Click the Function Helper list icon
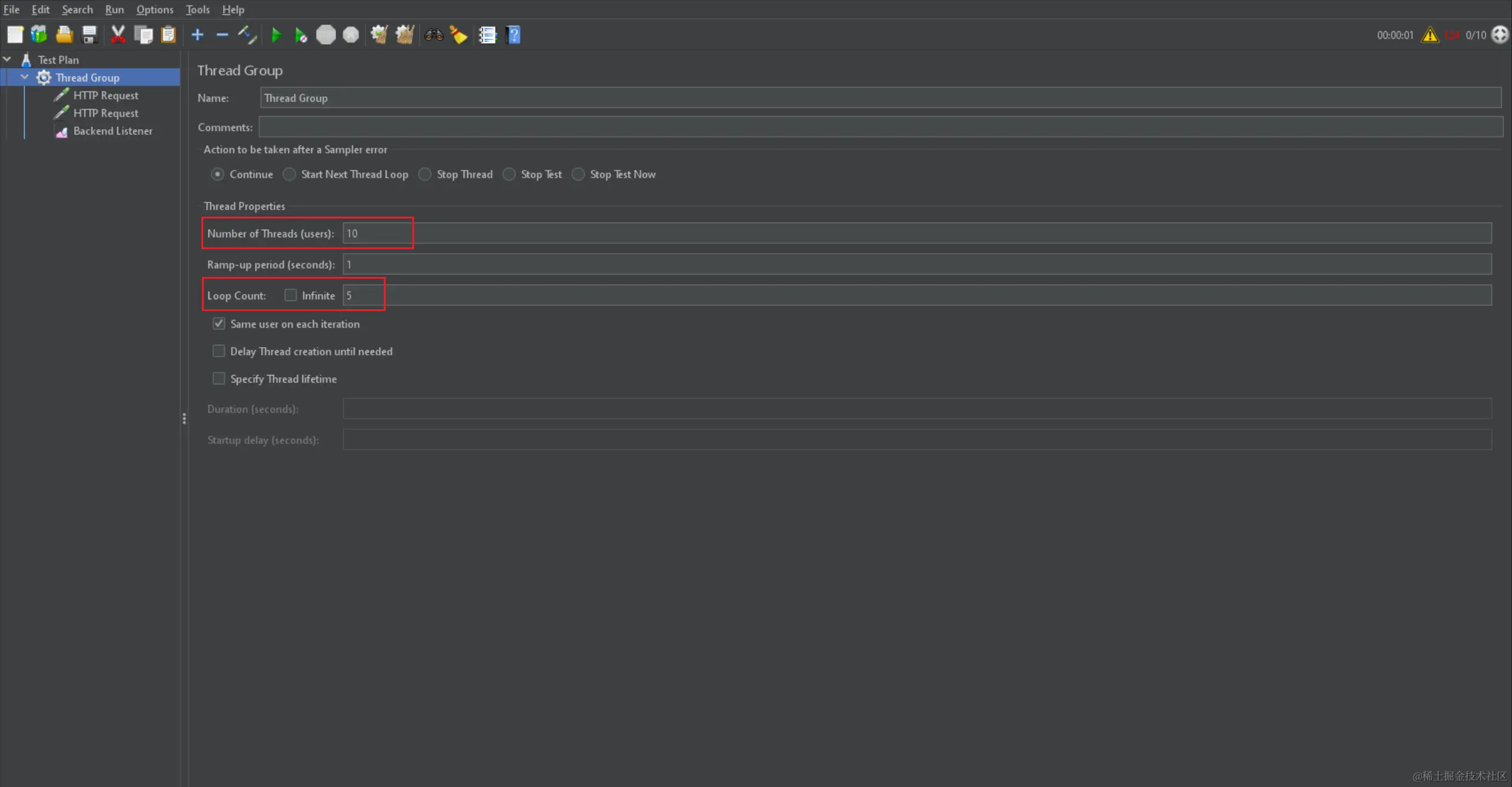1512x787 pixels. pyautogui.click(x=487, y=35)
